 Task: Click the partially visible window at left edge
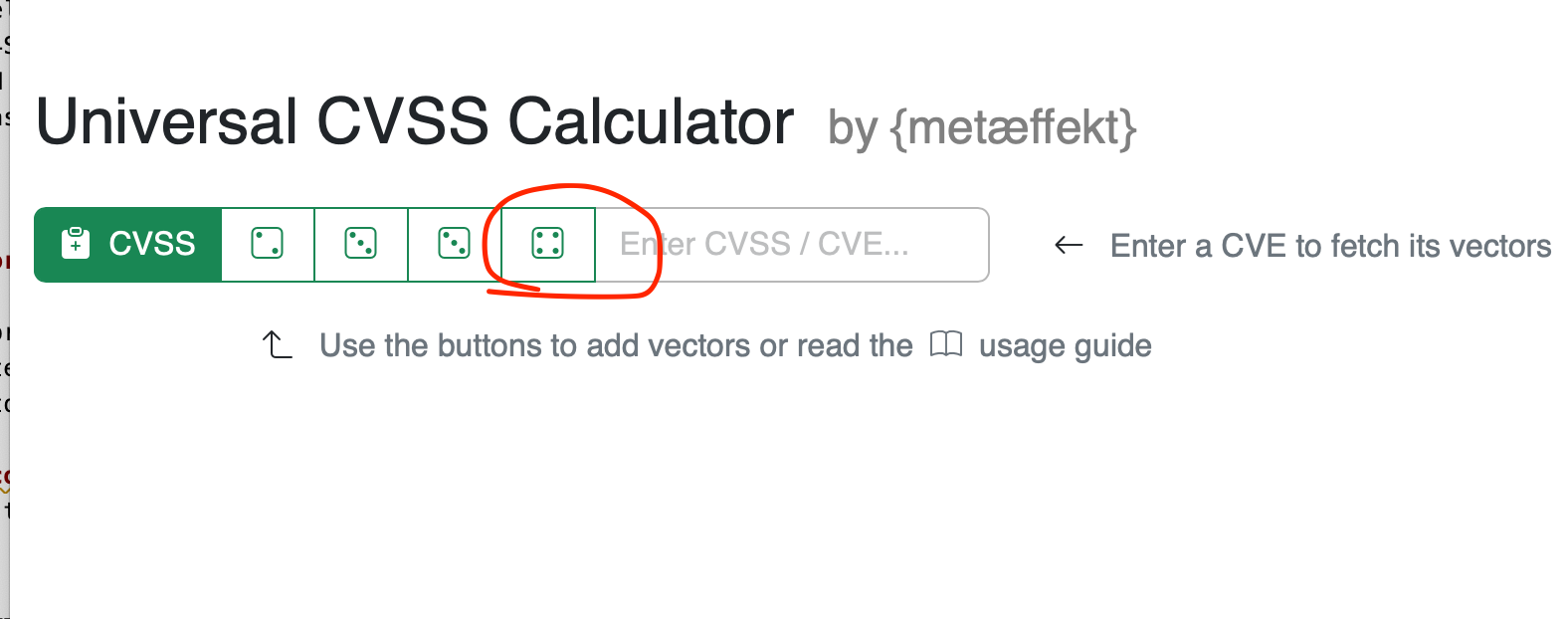4,299
